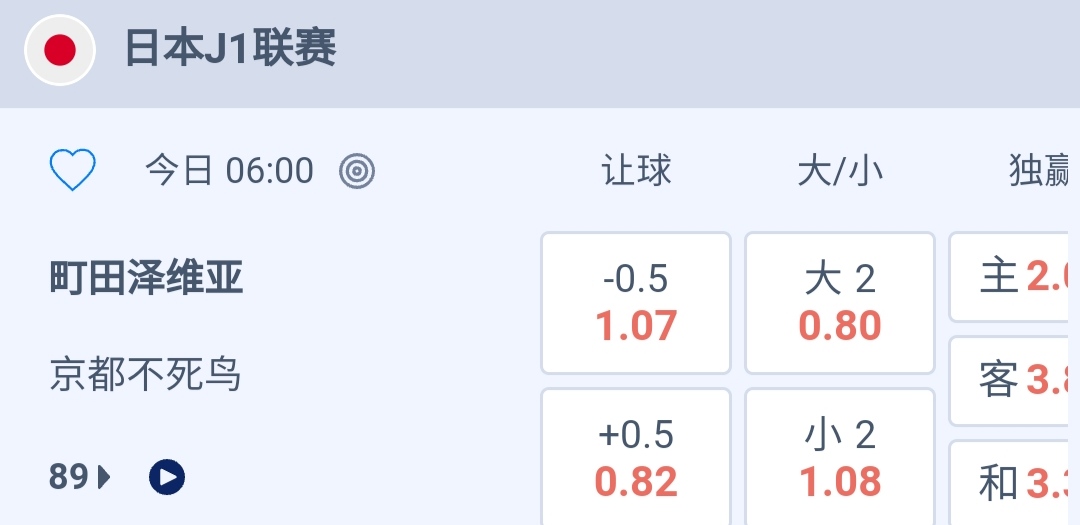1080x525 pixels.
Task: Pick the +0.5 handicap at 0.82
Action: (636, 458)
